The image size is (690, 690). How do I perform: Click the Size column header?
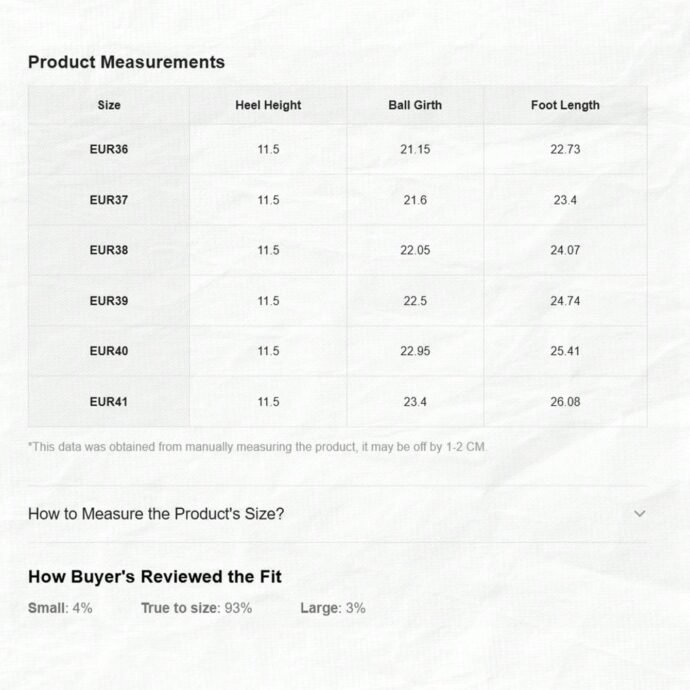[109, 105]
